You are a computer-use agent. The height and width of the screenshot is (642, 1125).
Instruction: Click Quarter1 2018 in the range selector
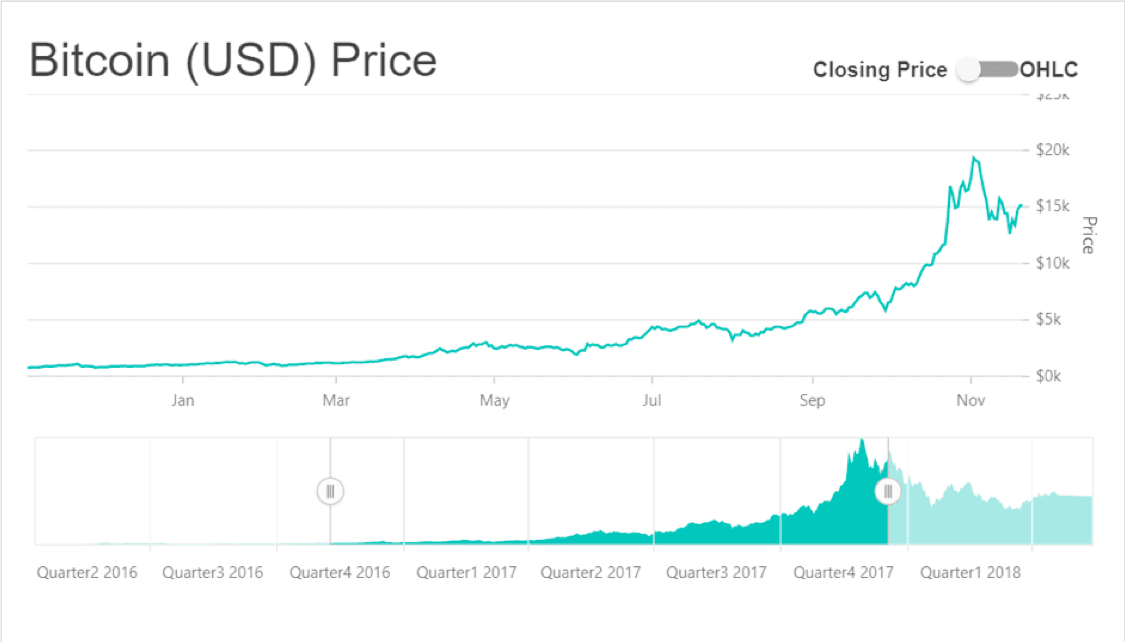970,572
